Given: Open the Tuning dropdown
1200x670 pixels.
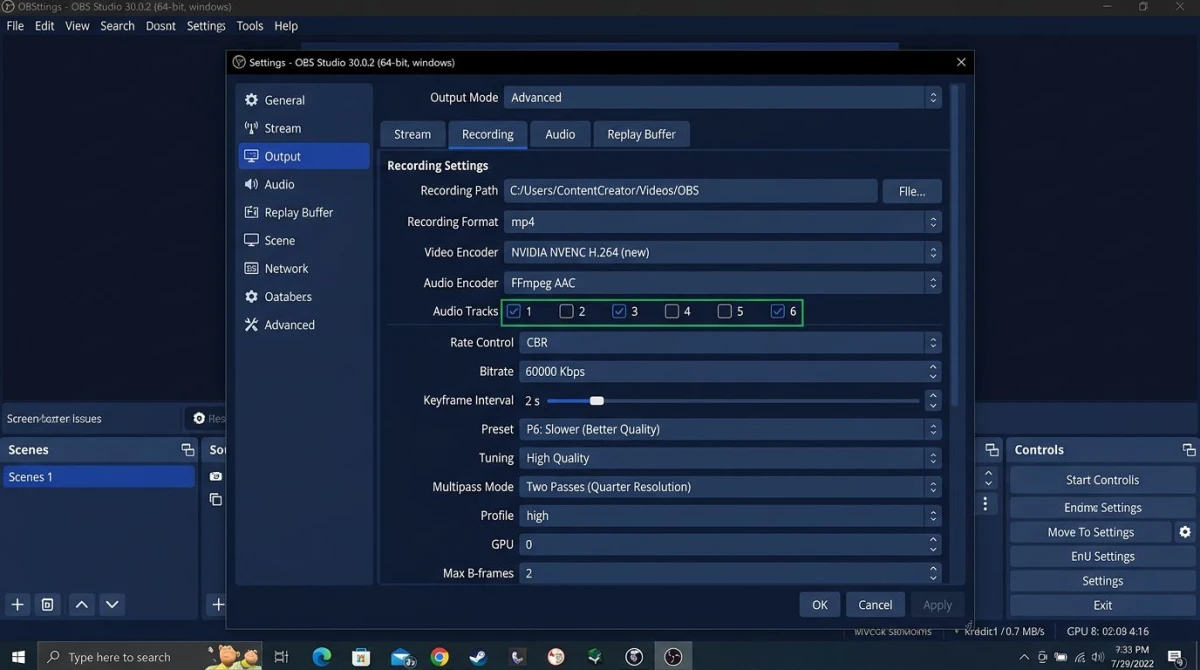Looking at the screenshot, I should point(730,458).
